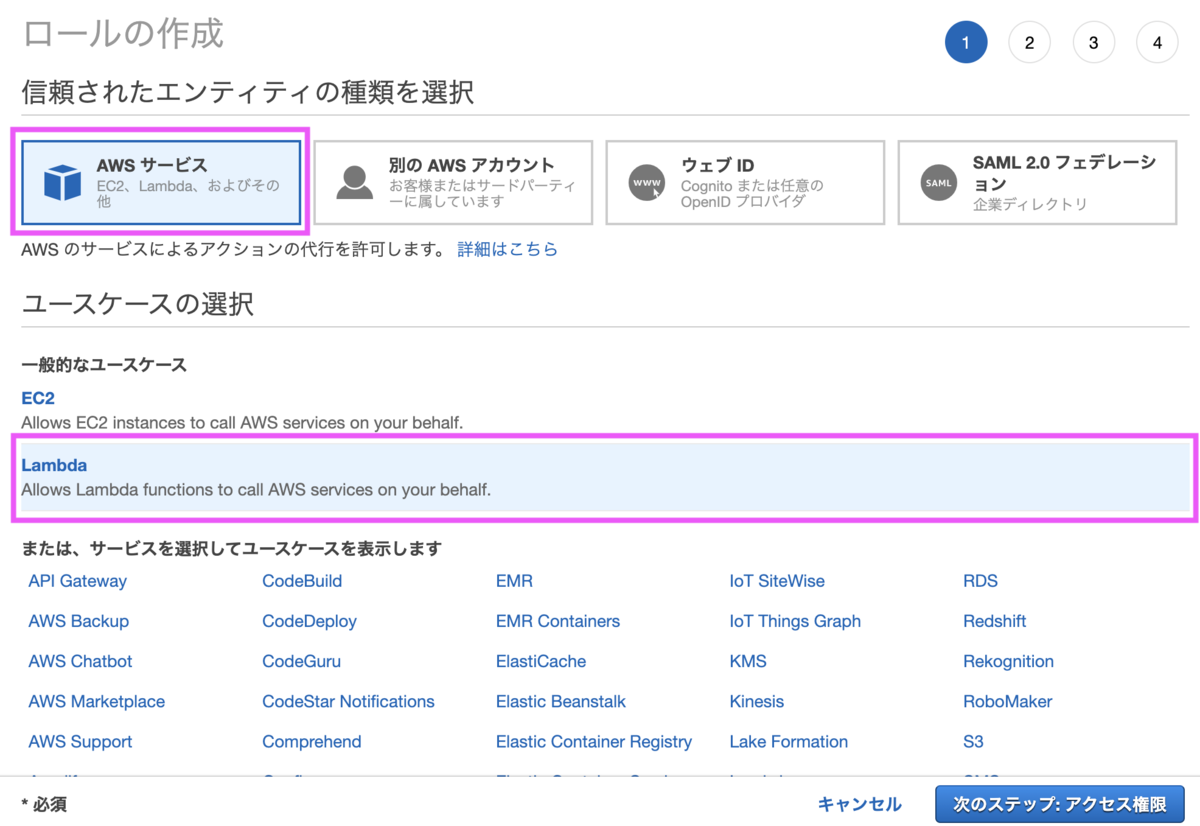The image size is (1200, 826).
Task: Go to wizard step 2 indicator
Action: click(1029, 42)
